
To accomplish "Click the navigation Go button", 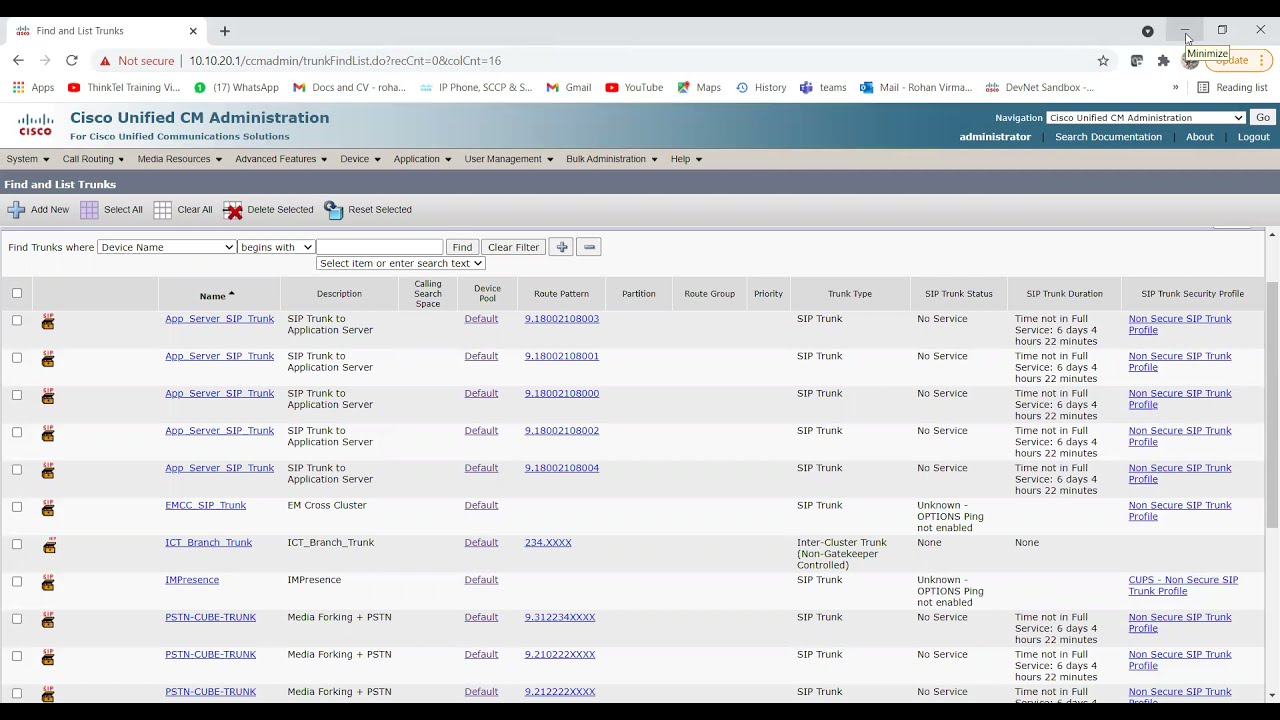I will tap(1263, 118).
